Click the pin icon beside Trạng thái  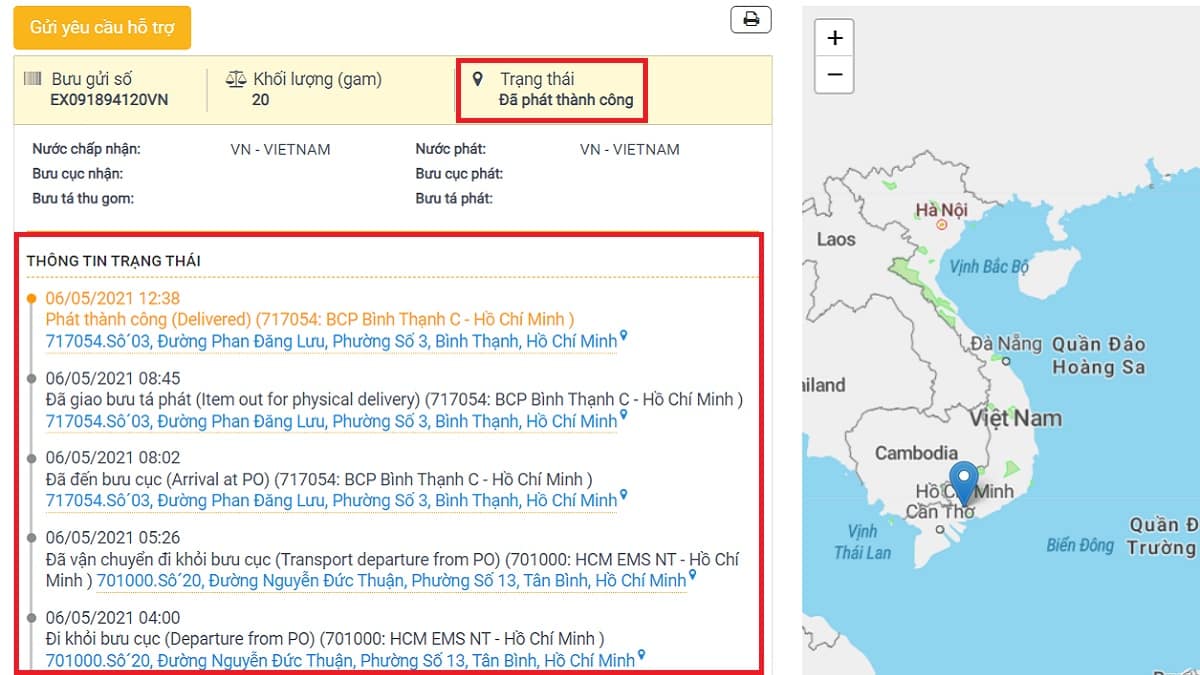(x=477, y=79)
